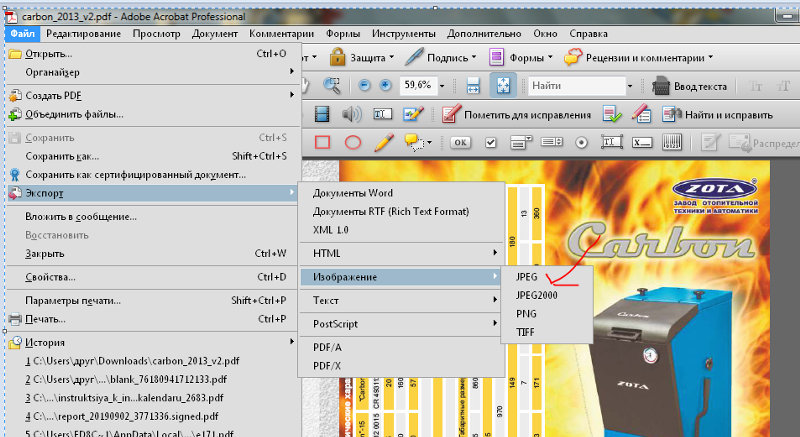The height and width of the screenshot is (437, 800).
Task: Open the Инструменты menu
Action: 404,34
